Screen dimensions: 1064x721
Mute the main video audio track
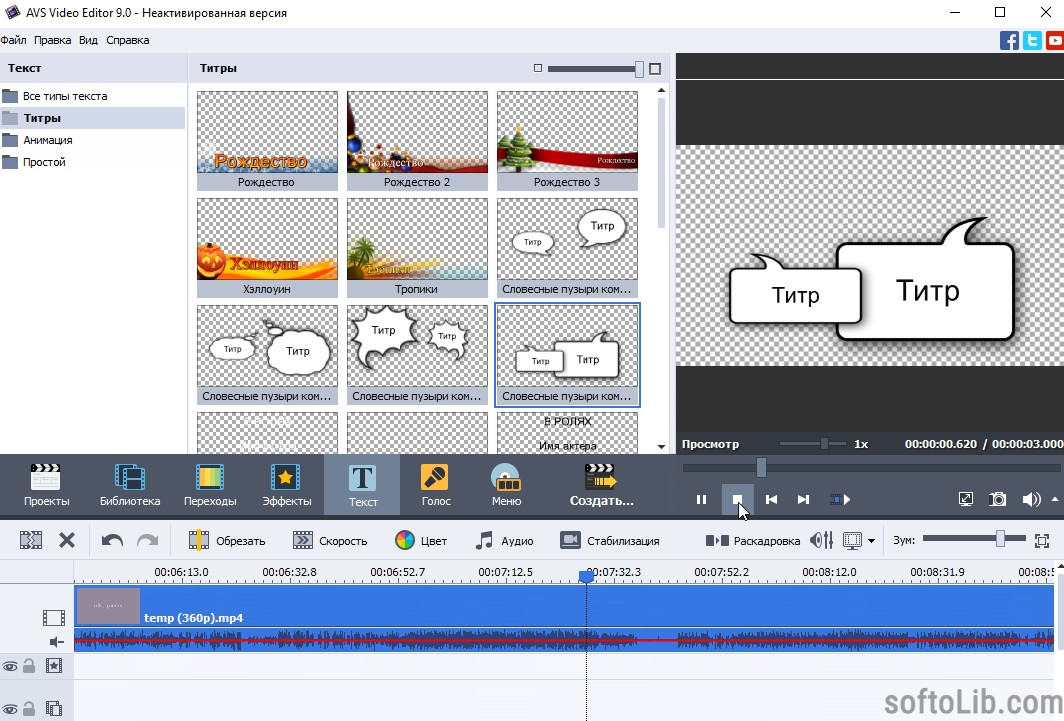[x=56, y=641]
